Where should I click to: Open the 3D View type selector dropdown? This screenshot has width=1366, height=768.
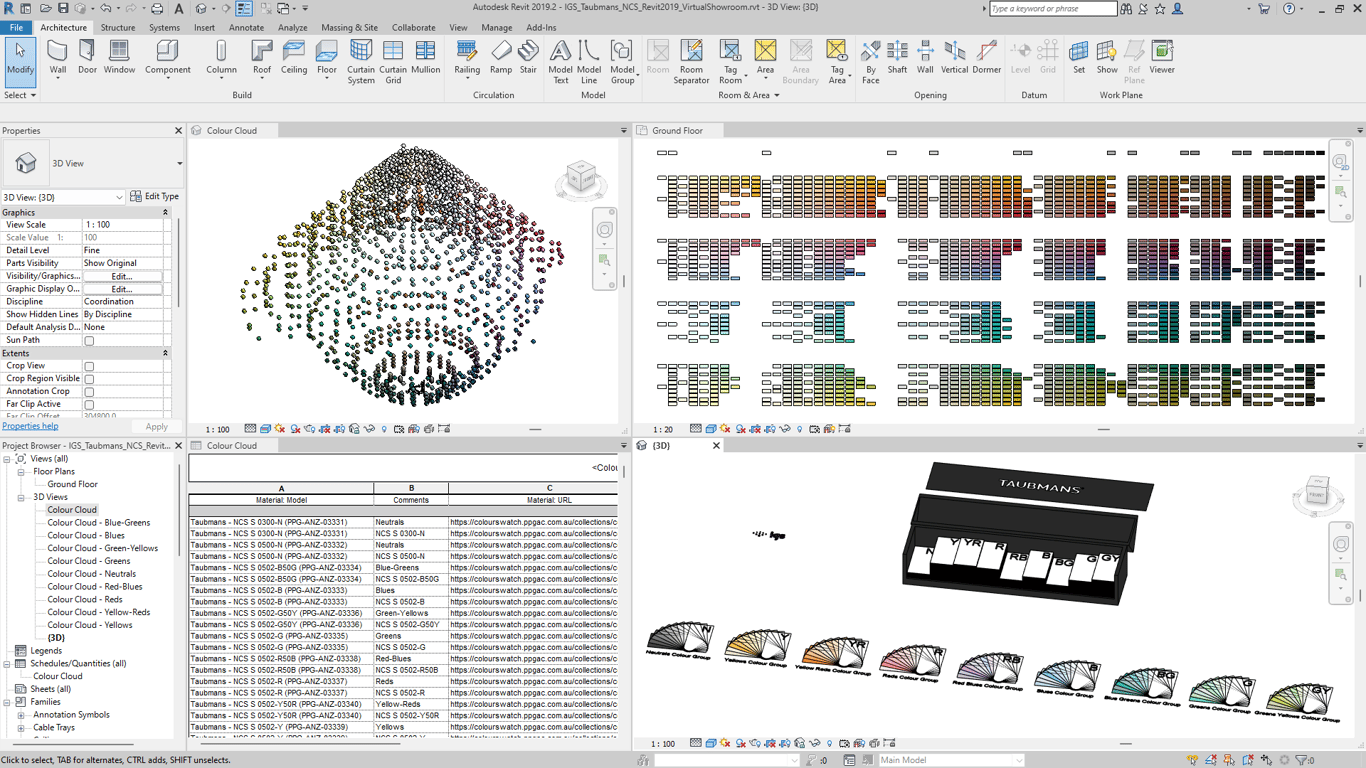[179, 164]
